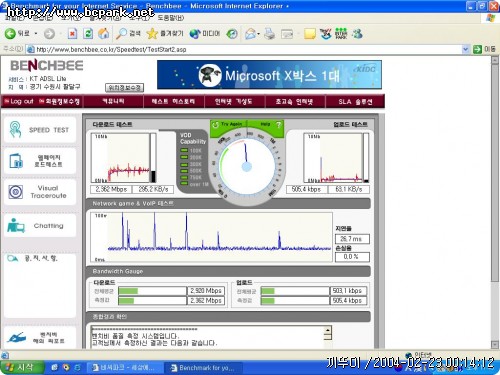Expand the address bar dropdown arrow
Image resolution: width=500 pixels, height=375 pixels.
tap(466, 49)
